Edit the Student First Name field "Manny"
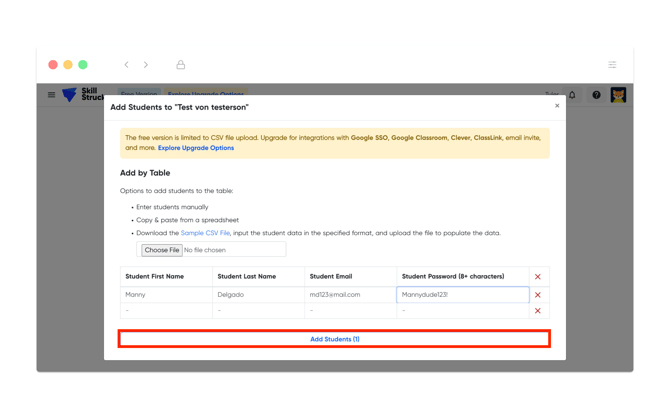 click(166, 295)
